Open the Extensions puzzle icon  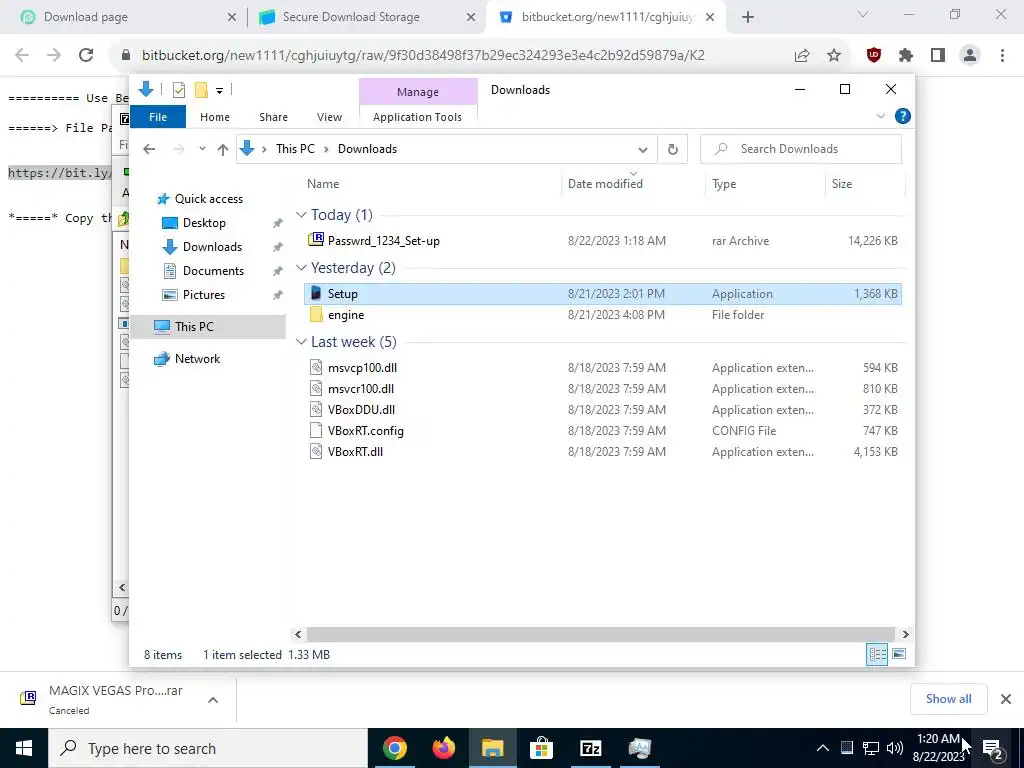pyautogui.click(x=905, y=56)
